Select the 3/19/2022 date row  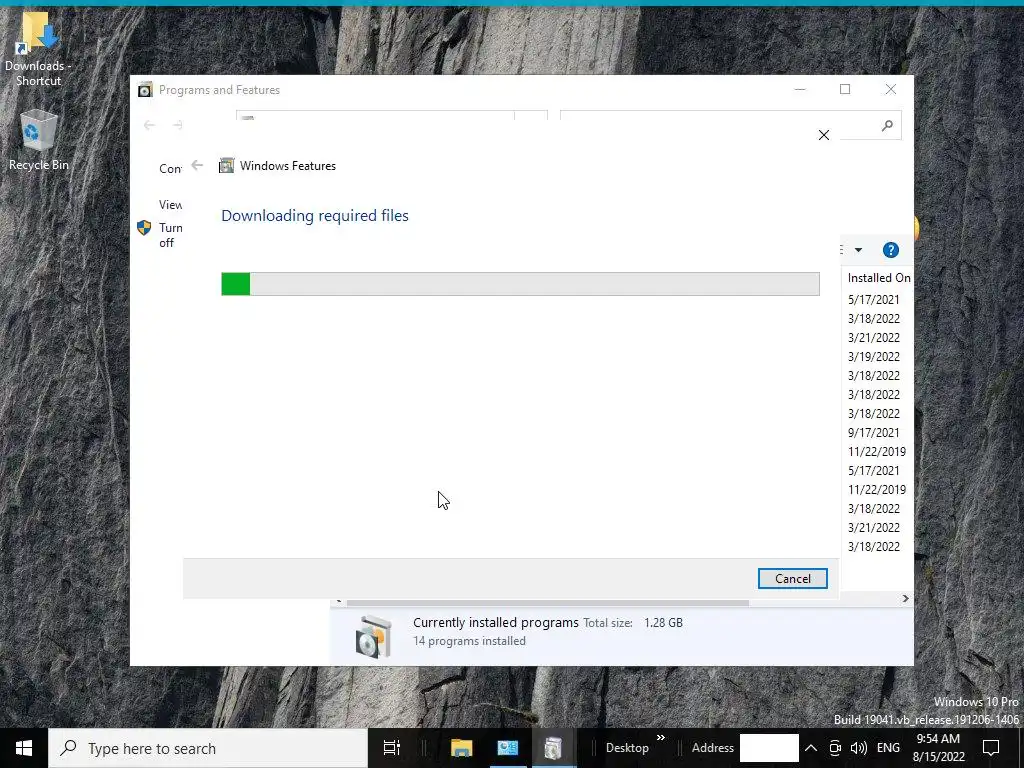pos(873,357)
